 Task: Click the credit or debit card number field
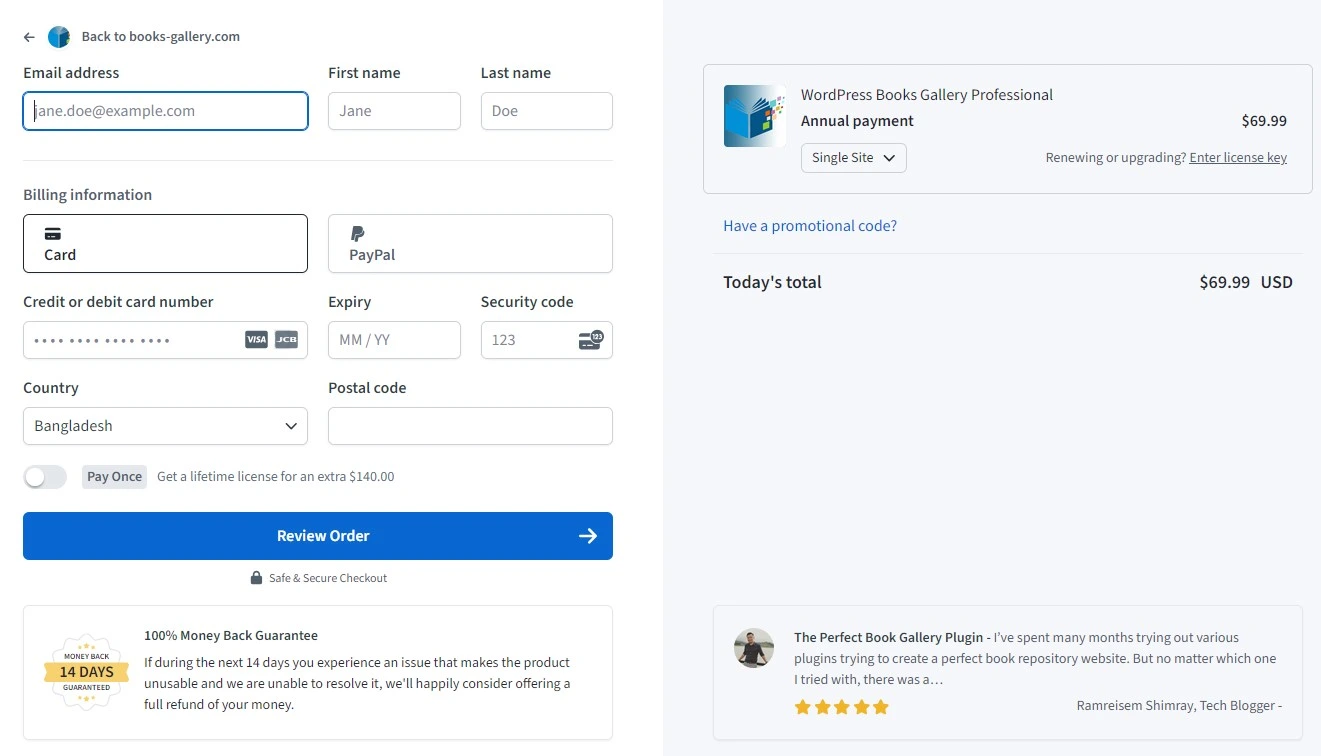click(165, 340)
